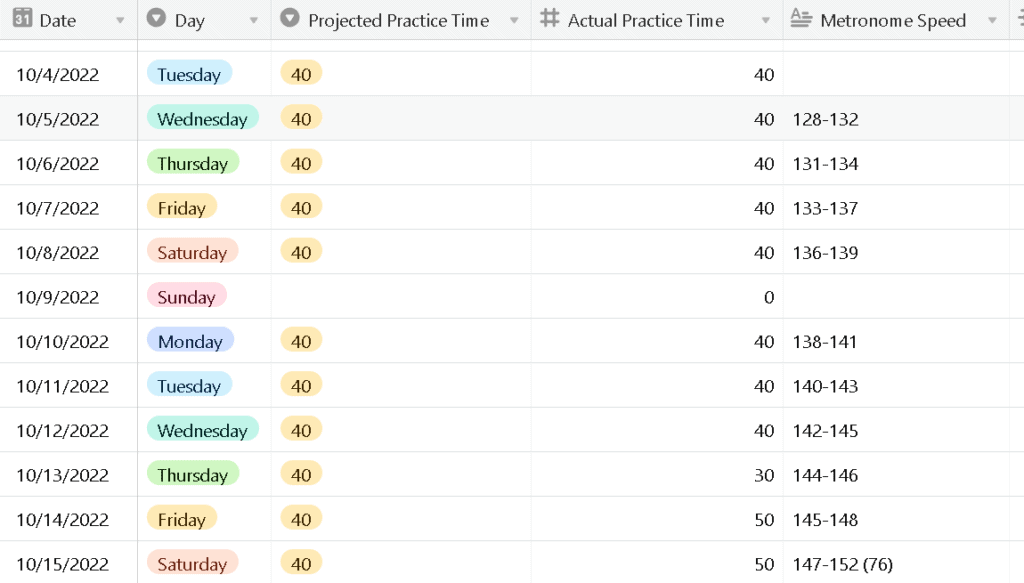Click the actual practice time value 30

(x=764, y=475)
